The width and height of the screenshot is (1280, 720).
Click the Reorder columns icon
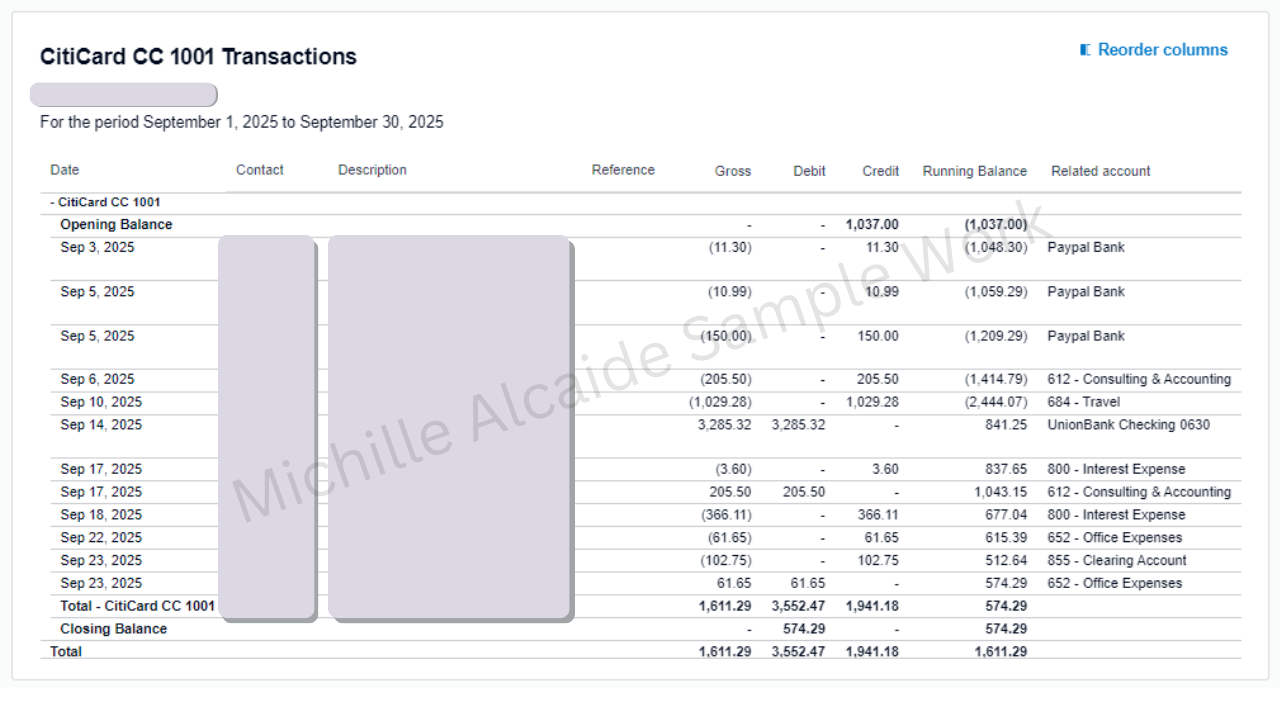tap(1085, 50)
